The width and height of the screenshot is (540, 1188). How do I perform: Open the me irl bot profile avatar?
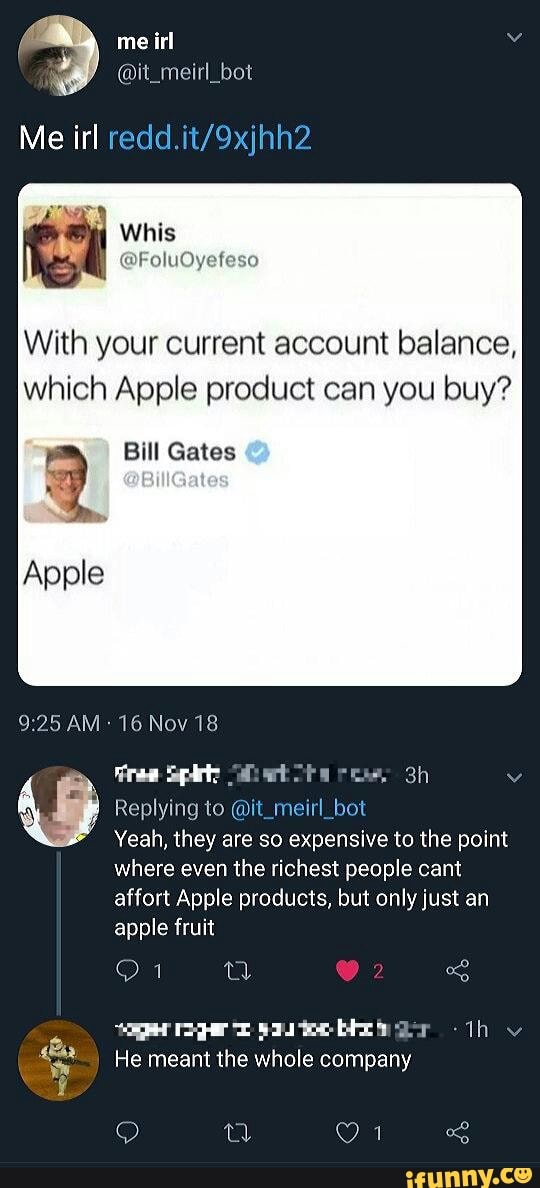(58, 55)
